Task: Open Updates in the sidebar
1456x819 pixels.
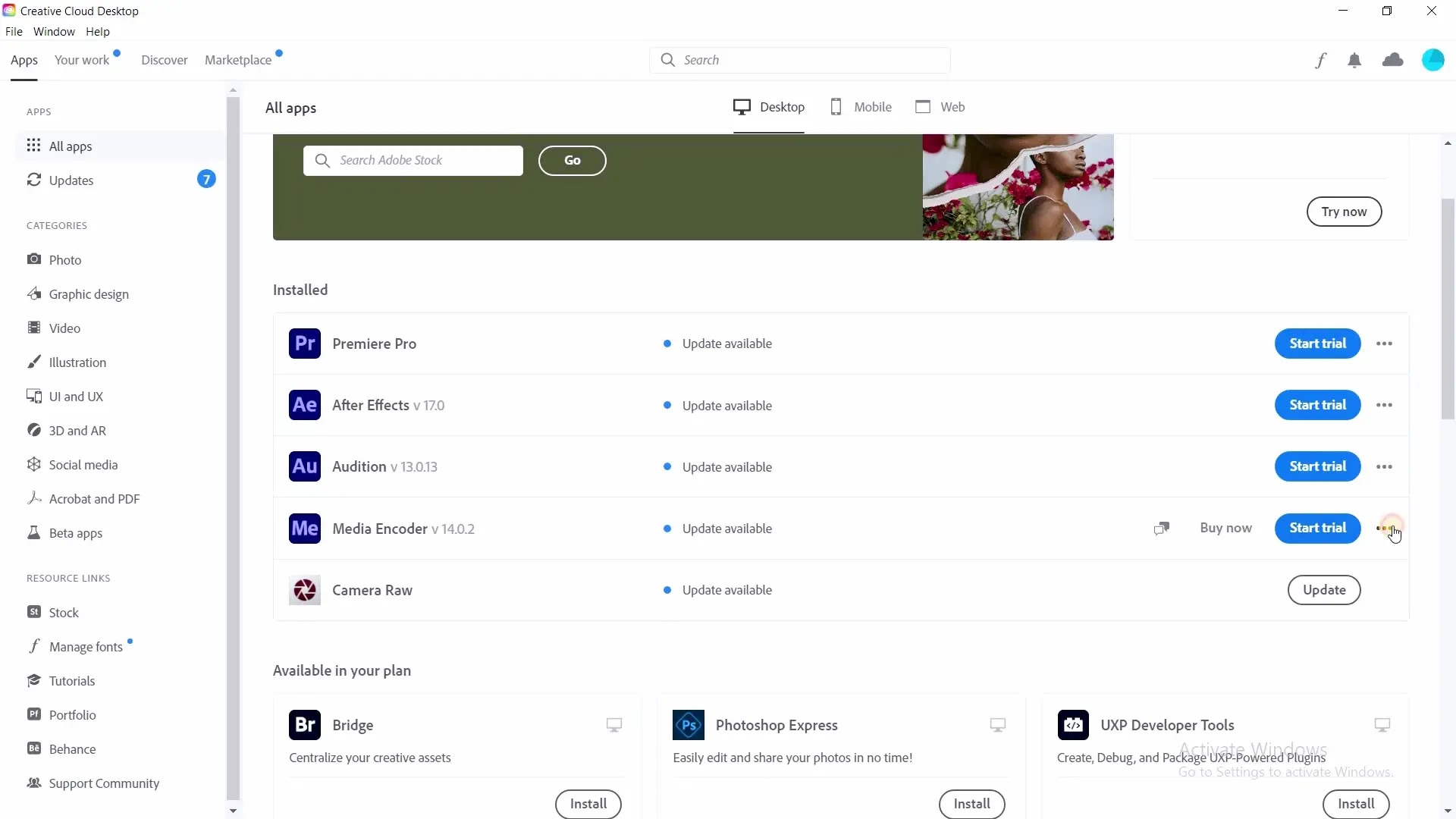Action: 71,180
